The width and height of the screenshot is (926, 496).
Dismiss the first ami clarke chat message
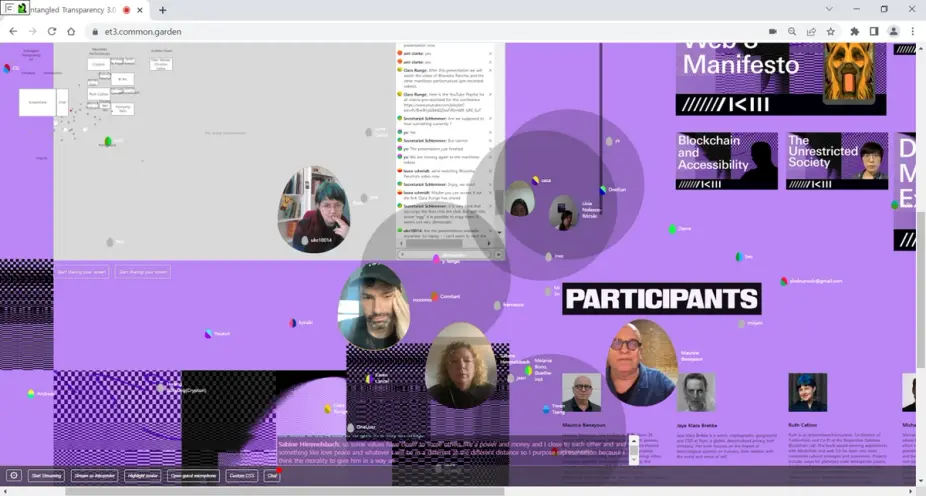click(490, 54)
